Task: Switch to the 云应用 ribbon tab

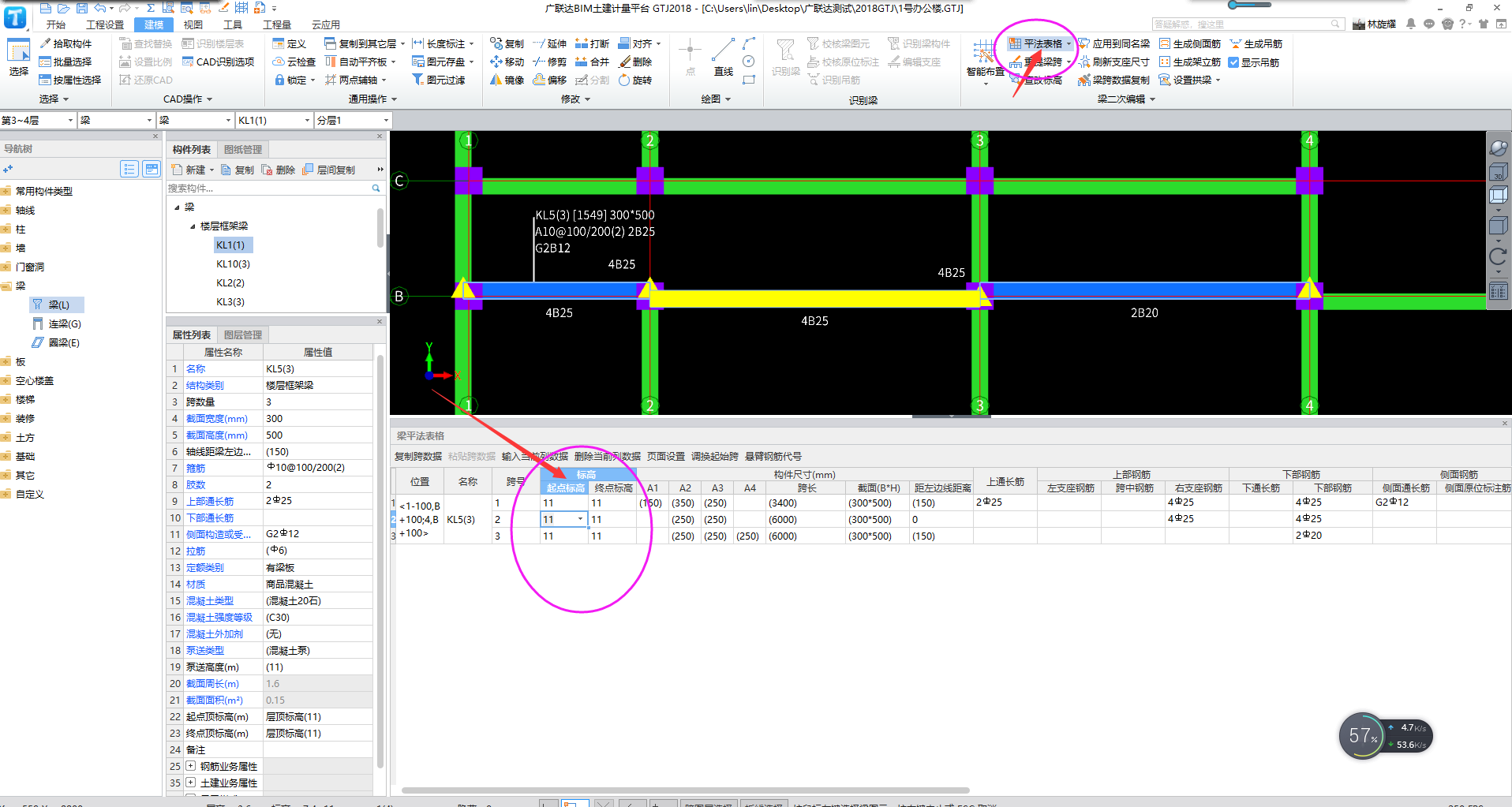Action: pyautogui.click(x=326, y=24)
